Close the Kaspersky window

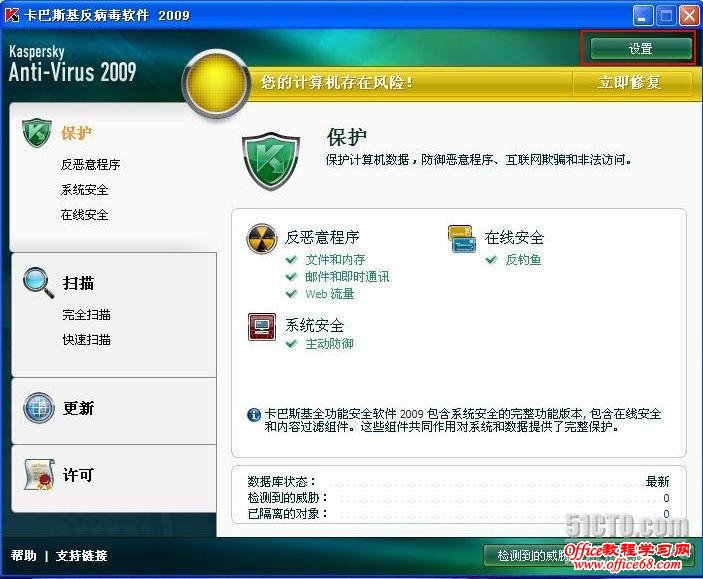(x=689, y=16)
